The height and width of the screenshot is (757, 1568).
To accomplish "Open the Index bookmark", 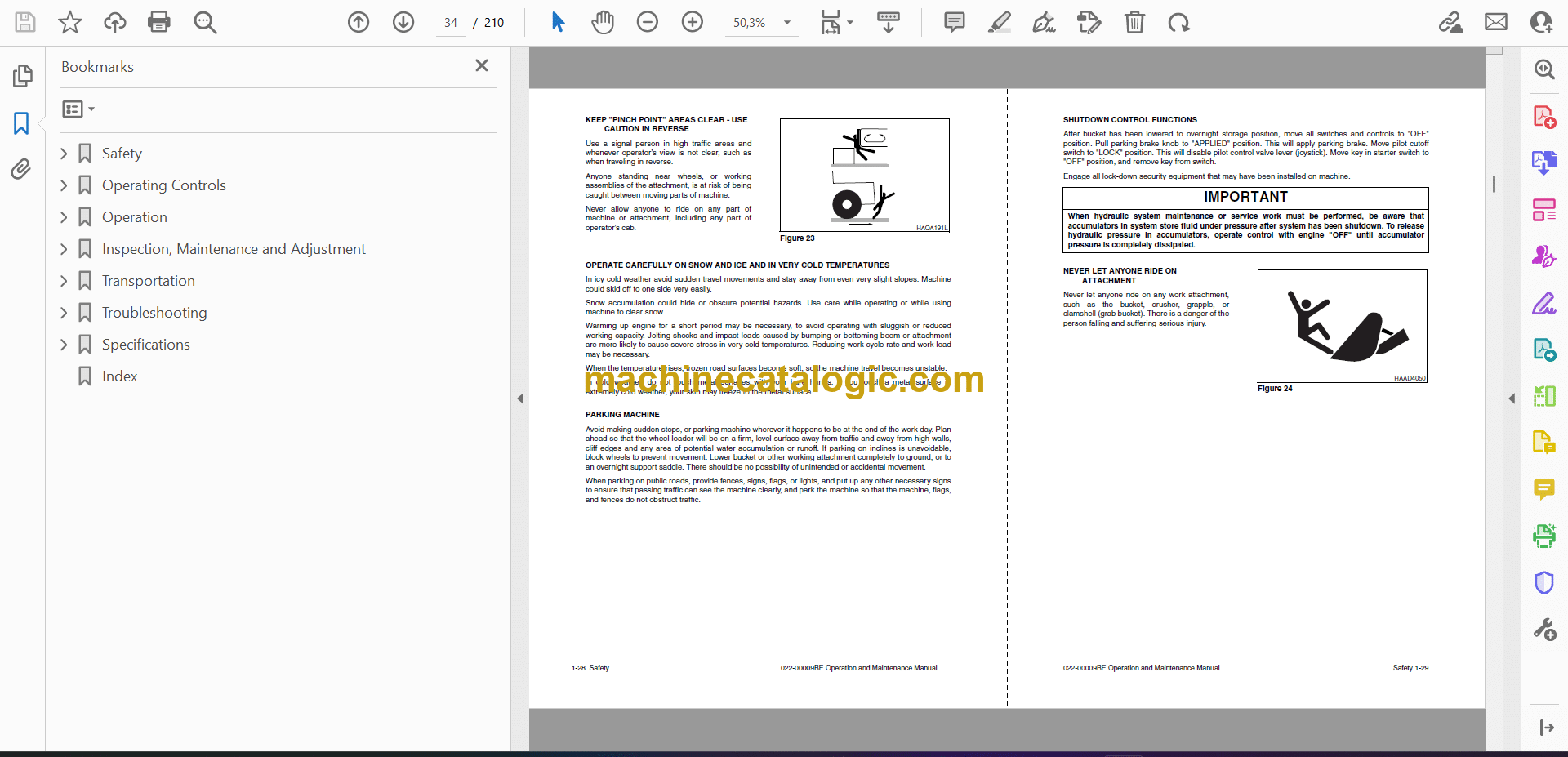I will 119,376.
